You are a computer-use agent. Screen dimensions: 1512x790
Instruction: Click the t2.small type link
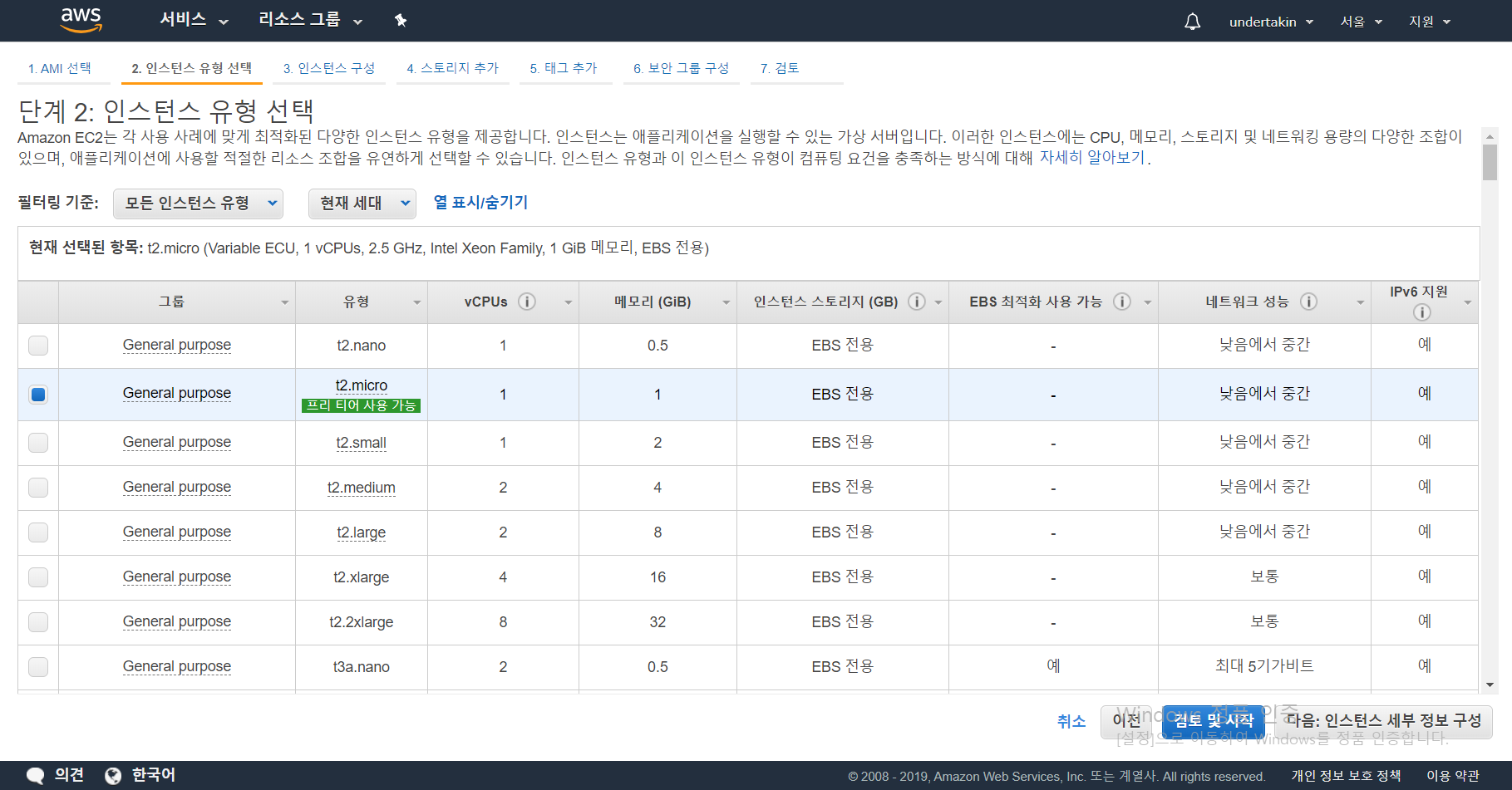point(362,443)
